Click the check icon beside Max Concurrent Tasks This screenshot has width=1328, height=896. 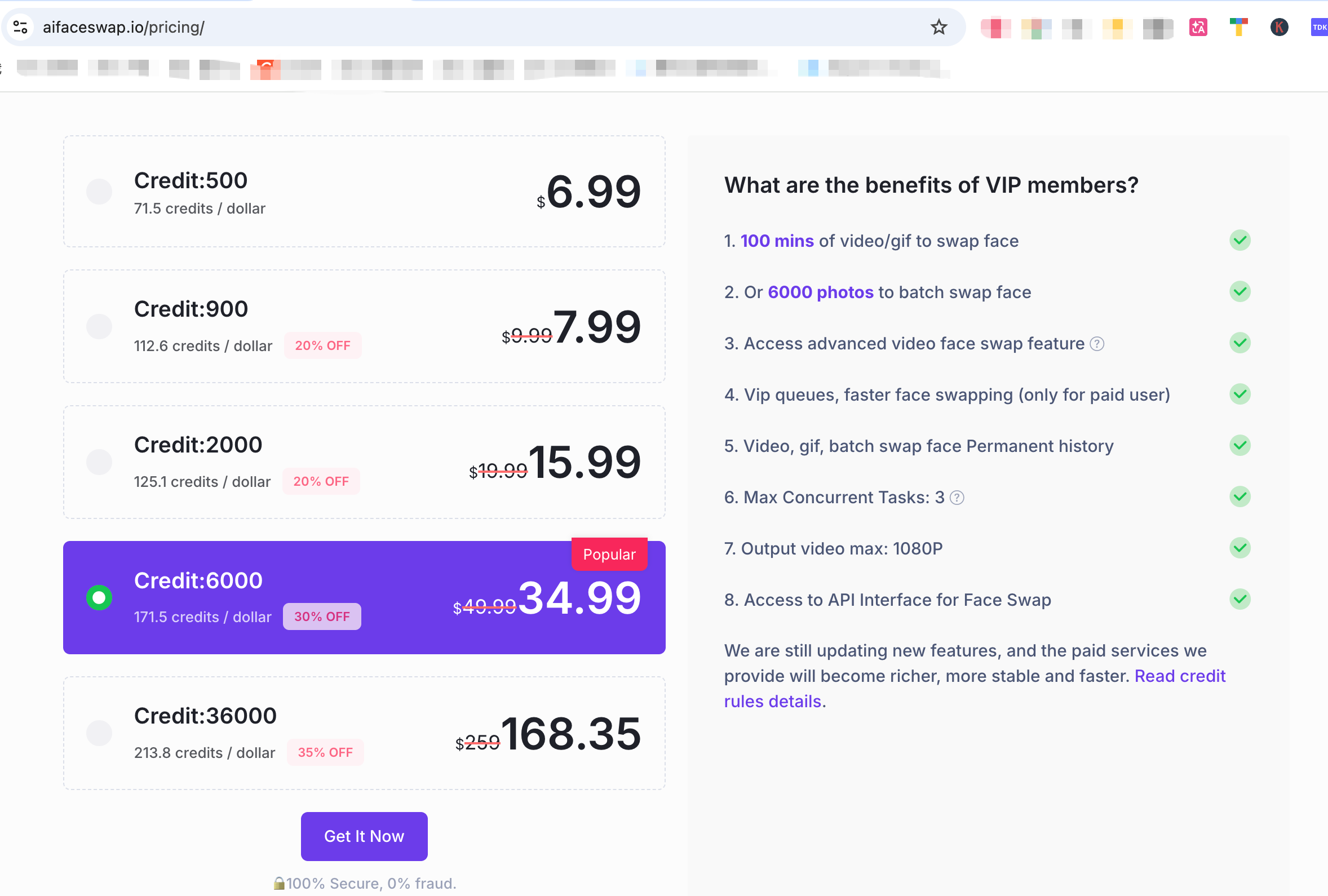click(x=1240, y=496)
